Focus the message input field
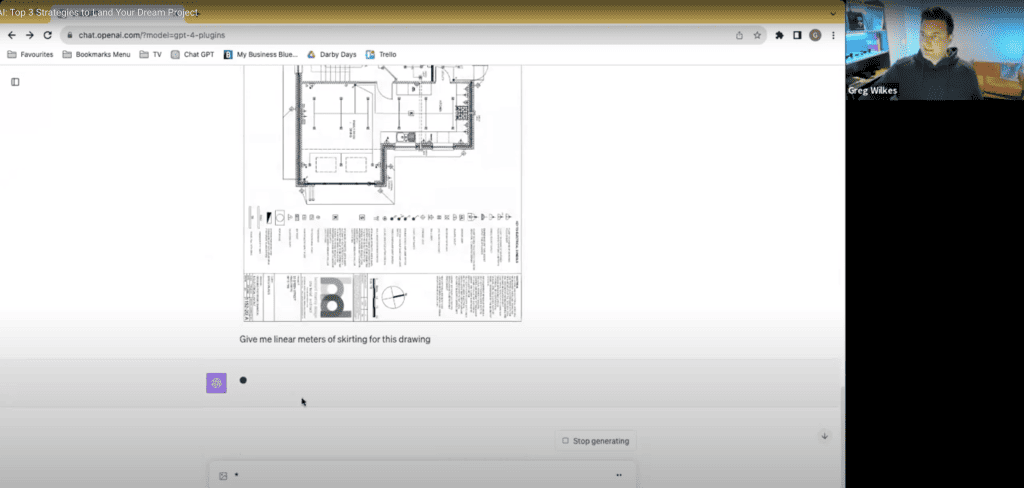The image size is (1024, 488). pyautogui.click(x=421, y=475)
